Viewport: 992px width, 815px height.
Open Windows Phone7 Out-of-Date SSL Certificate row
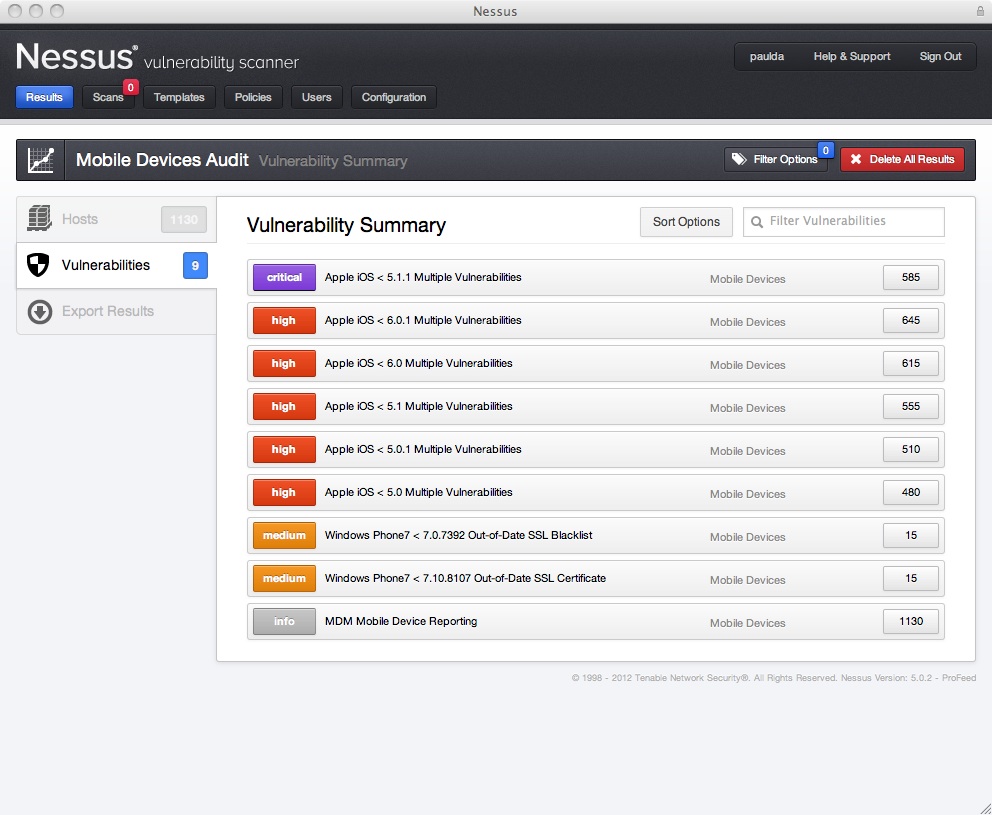(x=595, y=578)
